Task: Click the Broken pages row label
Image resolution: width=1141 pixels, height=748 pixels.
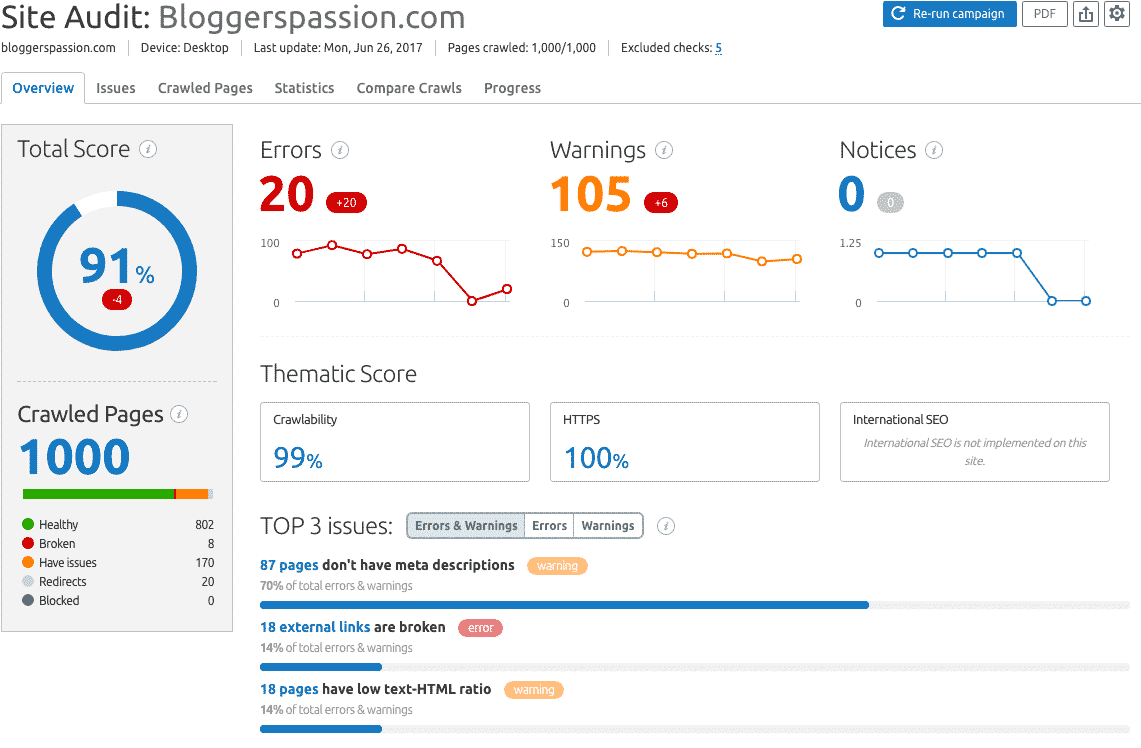Action: click(57, 544)
